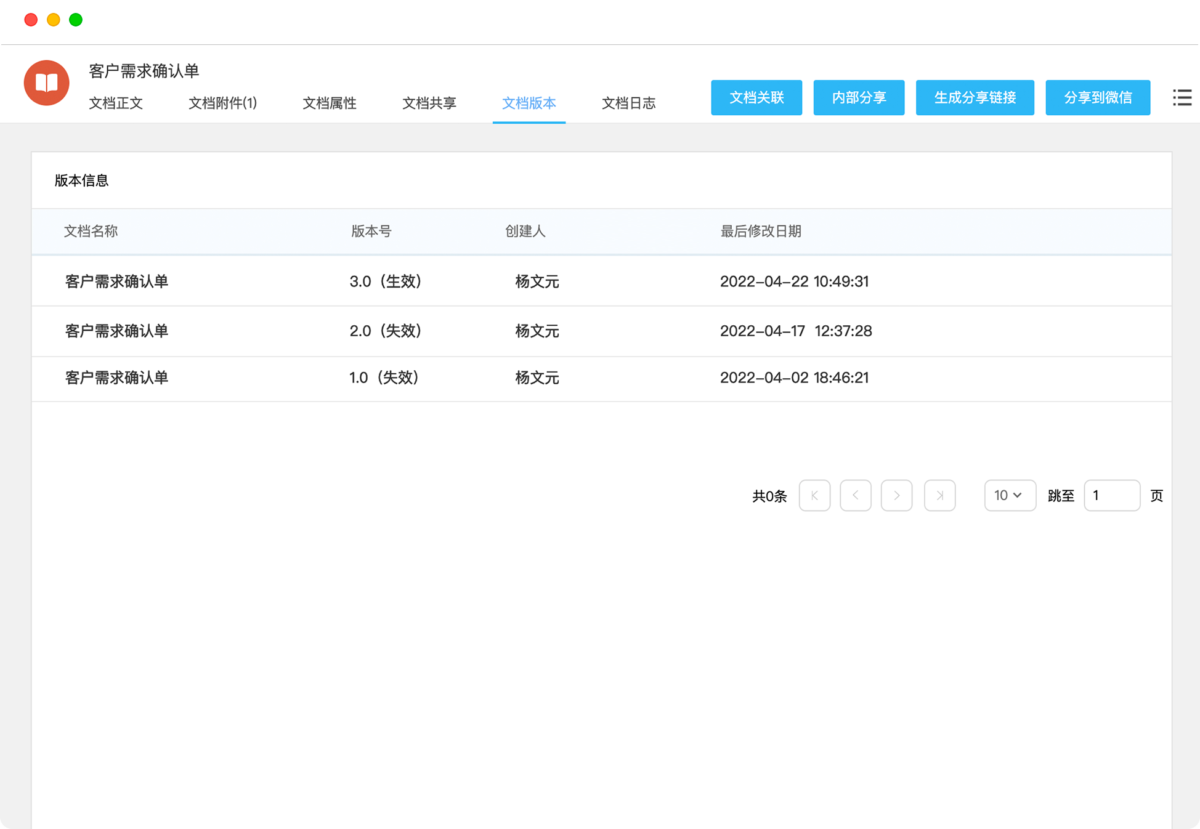The width and height of the screenshot is (1200, 829).
Task: Click the 客户需求确认单 title in the header
Action: pyautogui.click(x=144, y=71)
